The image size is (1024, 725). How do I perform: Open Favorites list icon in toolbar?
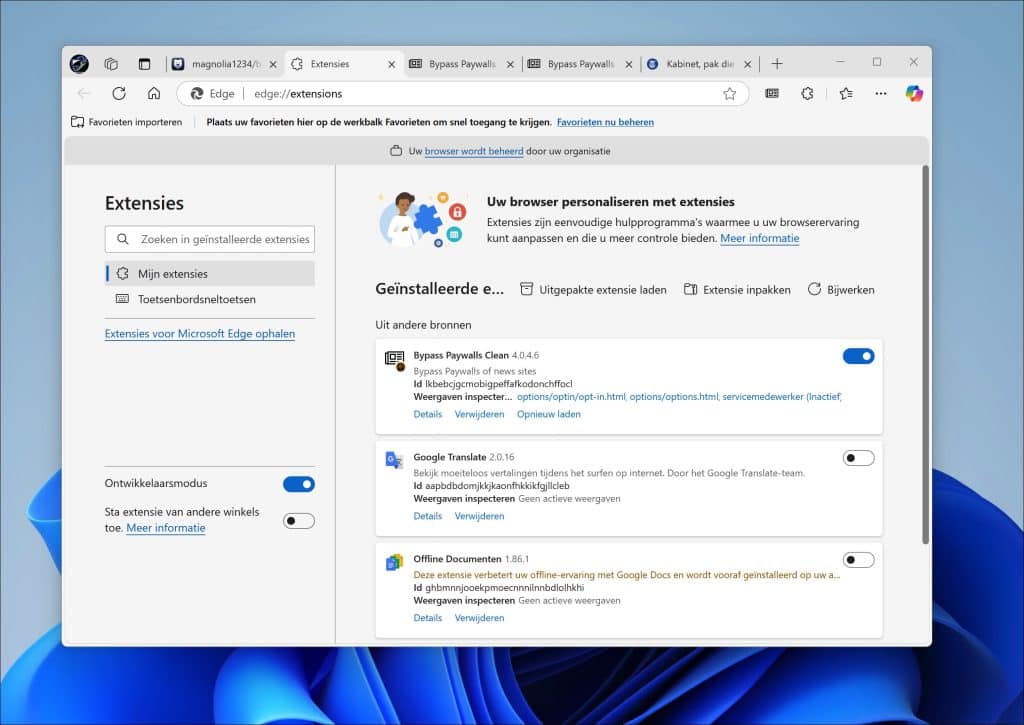[846, 93]
